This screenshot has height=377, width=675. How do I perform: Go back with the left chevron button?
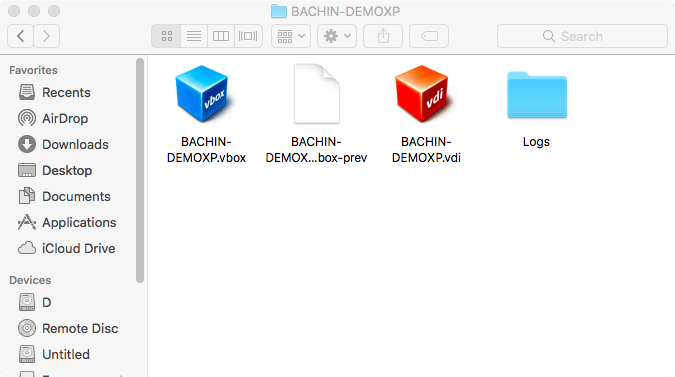pos(20,36)
